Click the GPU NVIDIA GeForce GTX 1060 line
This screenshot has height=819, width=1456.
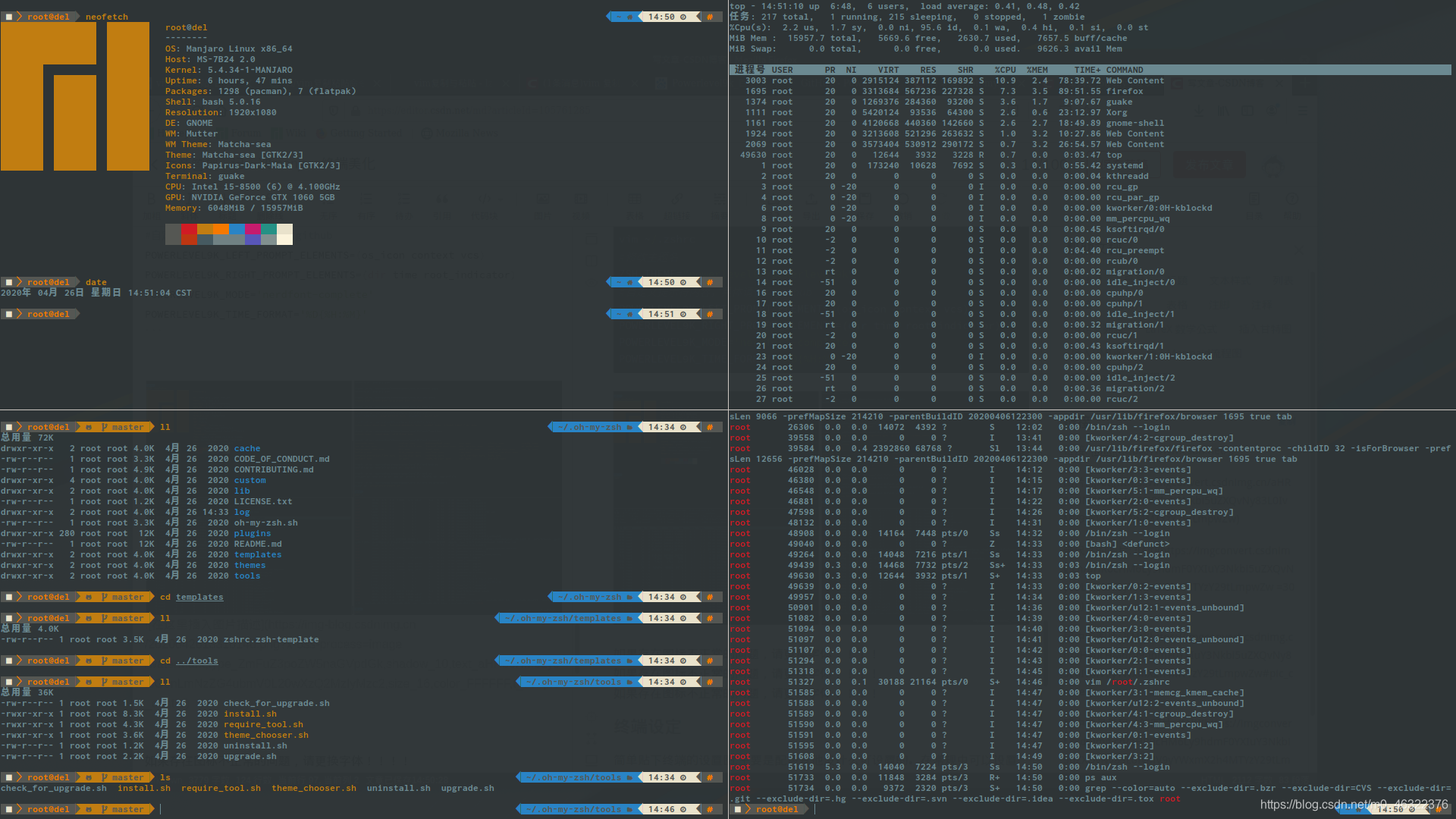click(x=250, y=197)
